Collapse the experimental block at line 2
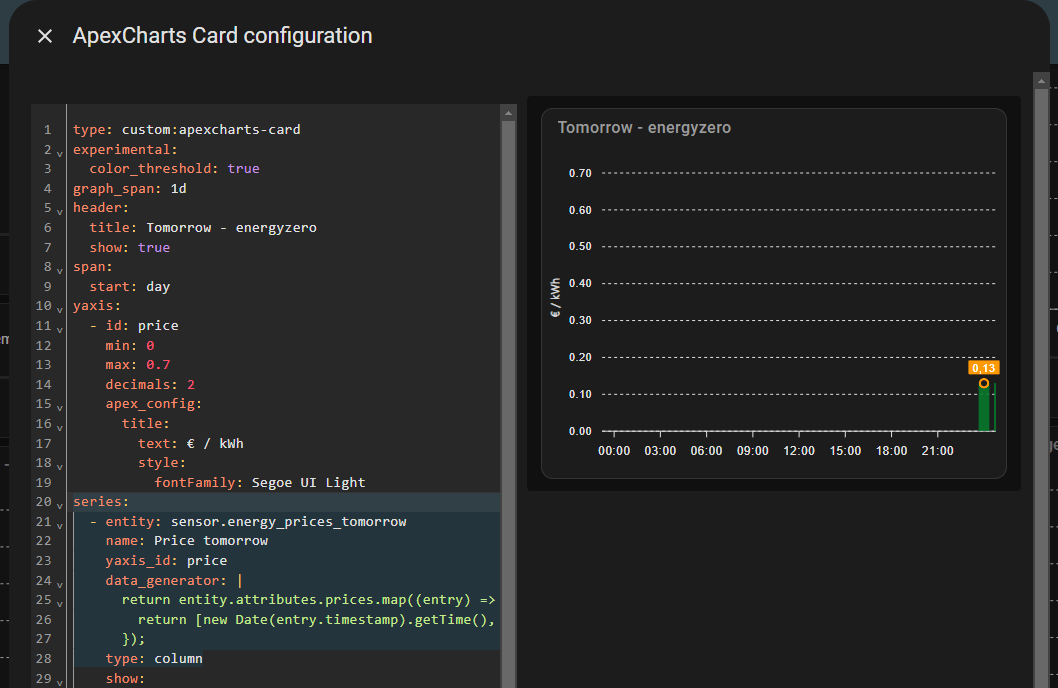The width and height of the screenshot is (1058, 688). pyautogui.click(x=59, y=154)
